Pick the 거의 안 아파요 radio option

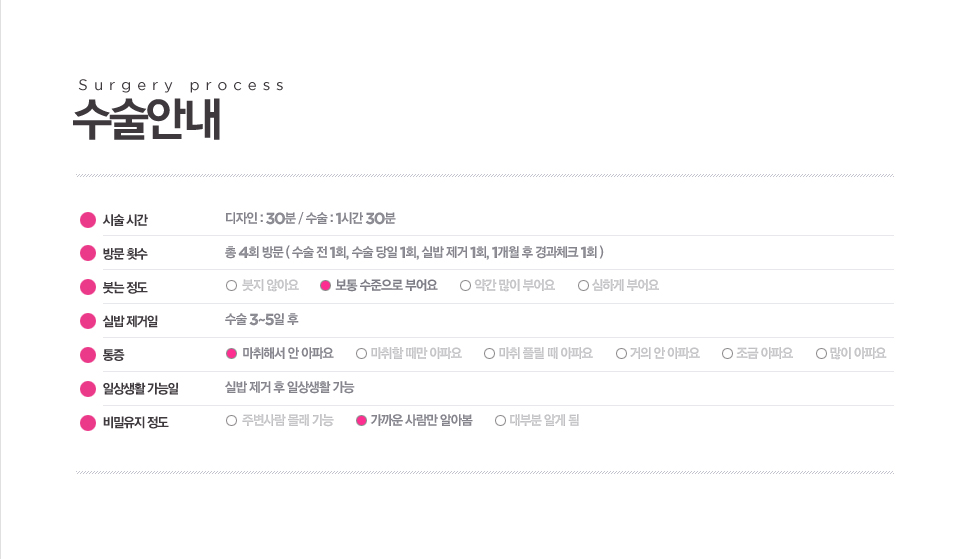click(x=621, y=354)
